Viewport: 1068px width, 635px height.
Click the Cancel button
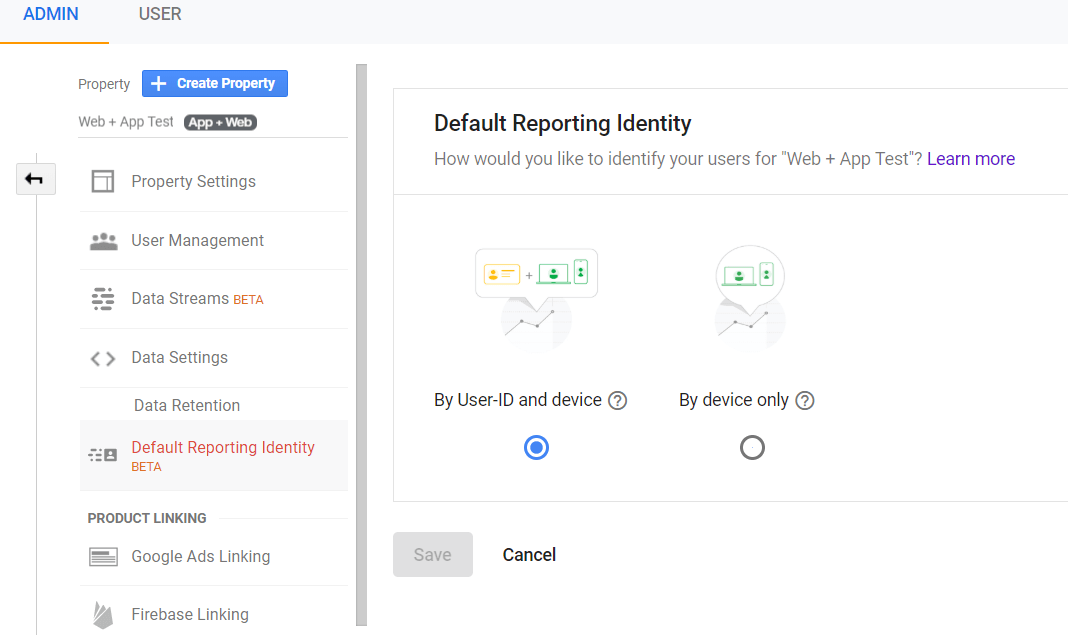click(x=529, y=555)
